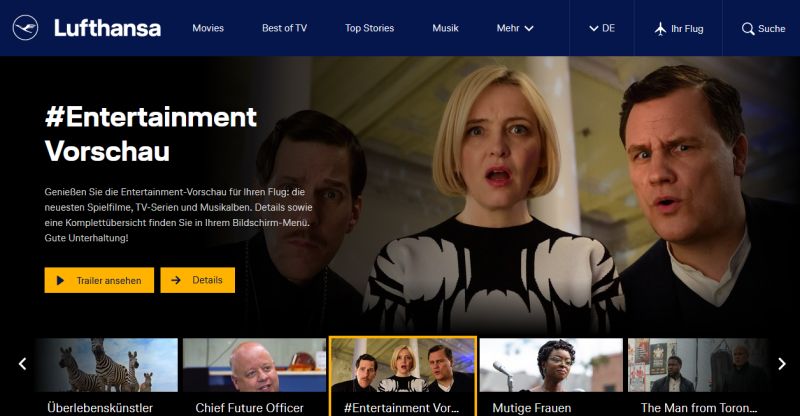Click the Lufthansa crane logo icon
The width and height of the screenshot is (800, 416).
pos(26,28)
